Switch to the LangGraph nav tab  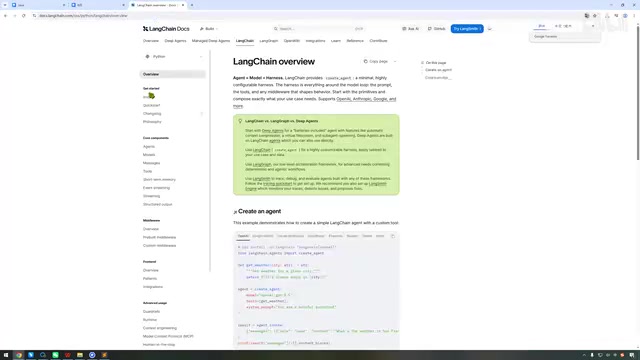tap(269, 41)
